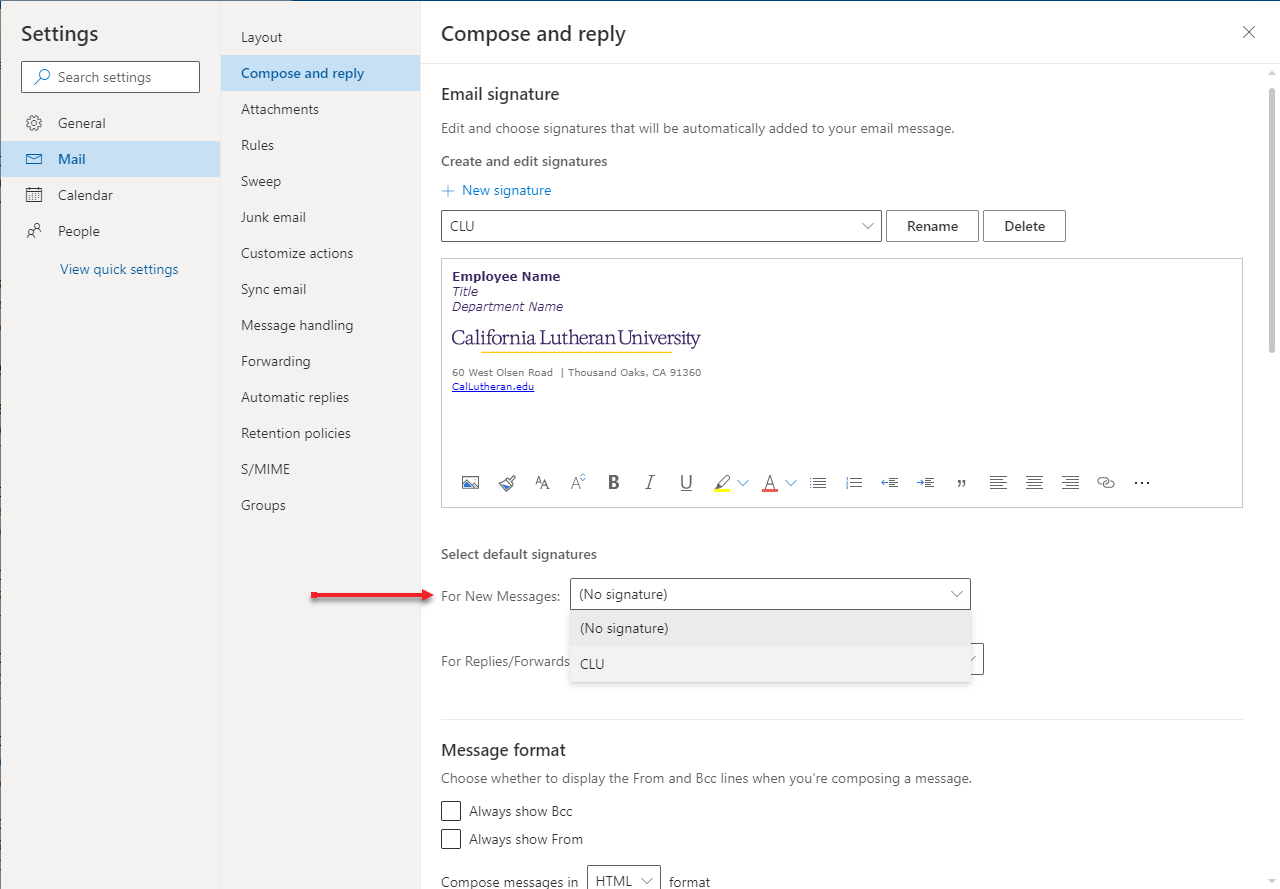Open the Layout settings page

pyautogui.click(x=320, y=37)
